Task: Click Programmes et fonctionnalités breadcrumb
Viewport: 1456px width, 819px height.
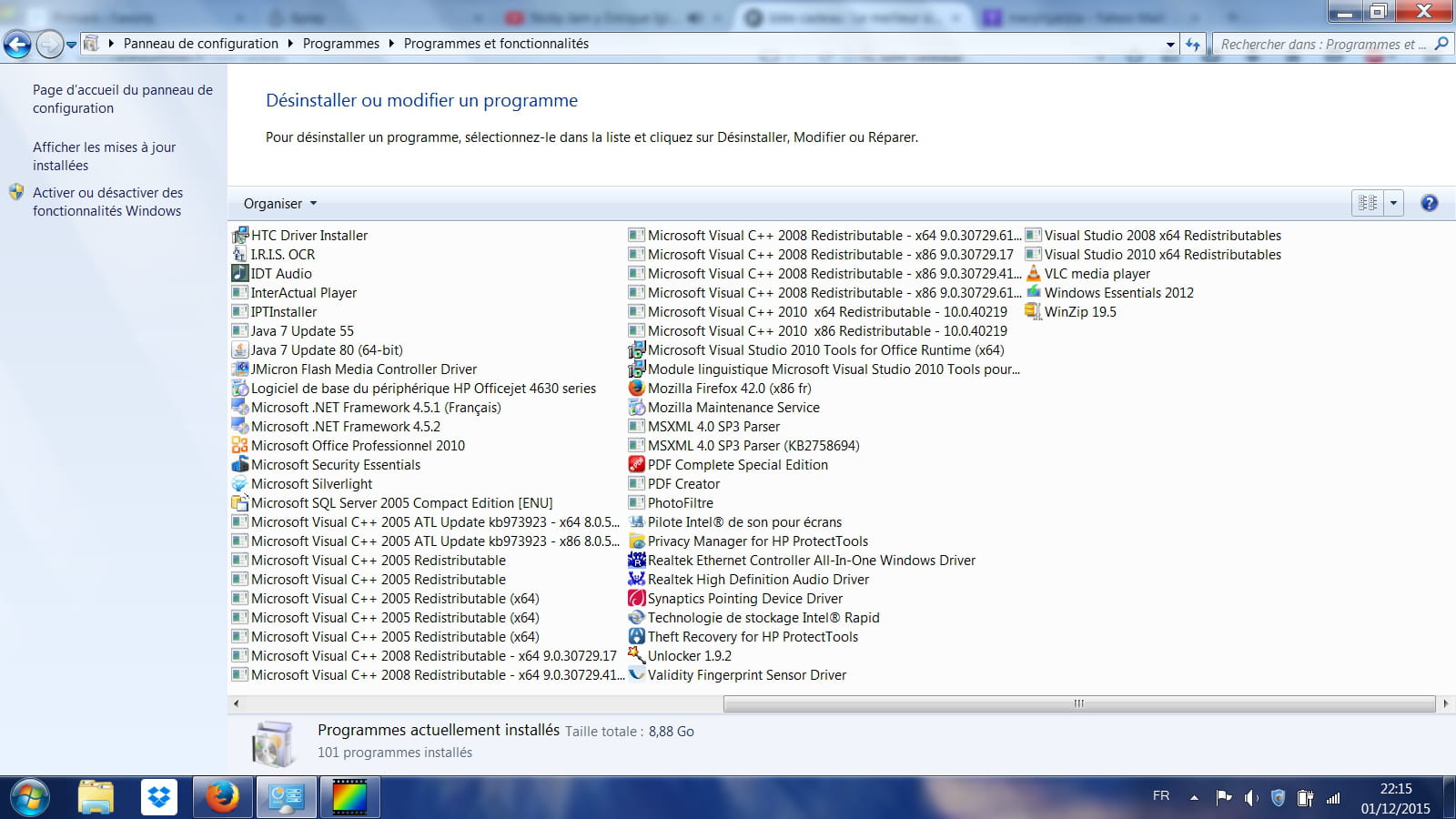Action: (x=496, y=43)
